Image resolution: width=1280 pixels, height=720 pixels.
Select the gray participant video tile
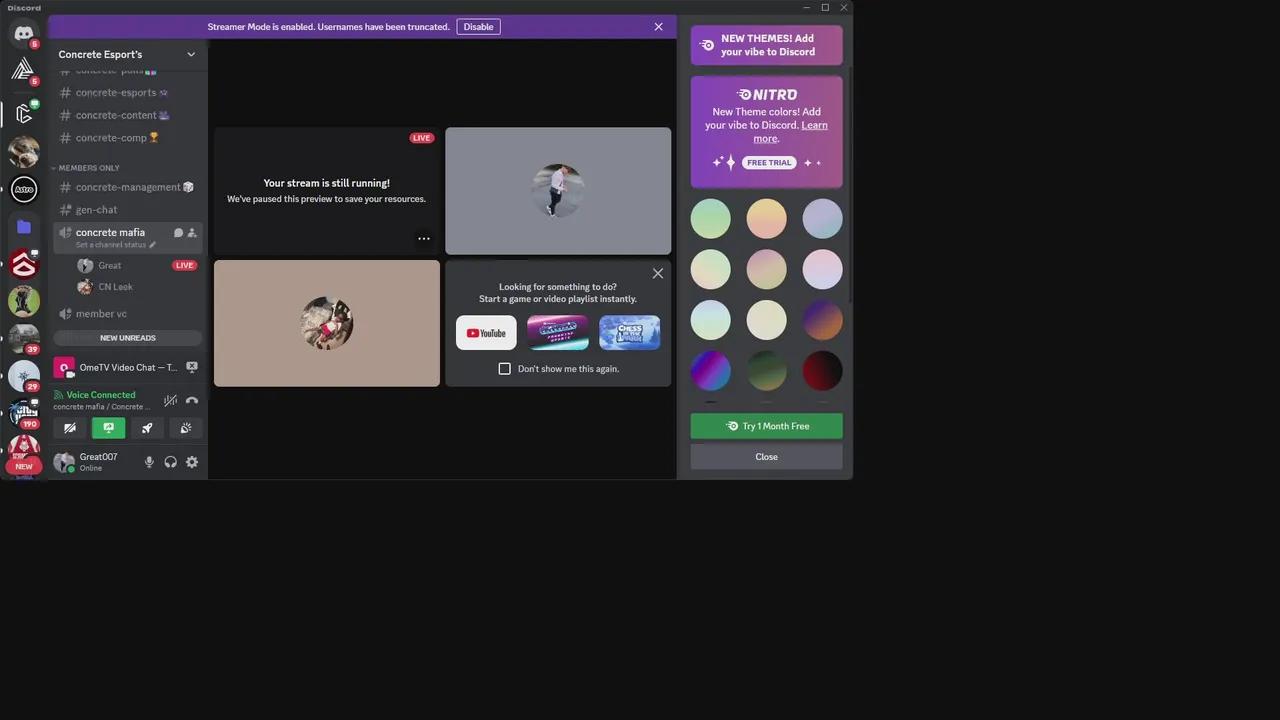(558, 191)
